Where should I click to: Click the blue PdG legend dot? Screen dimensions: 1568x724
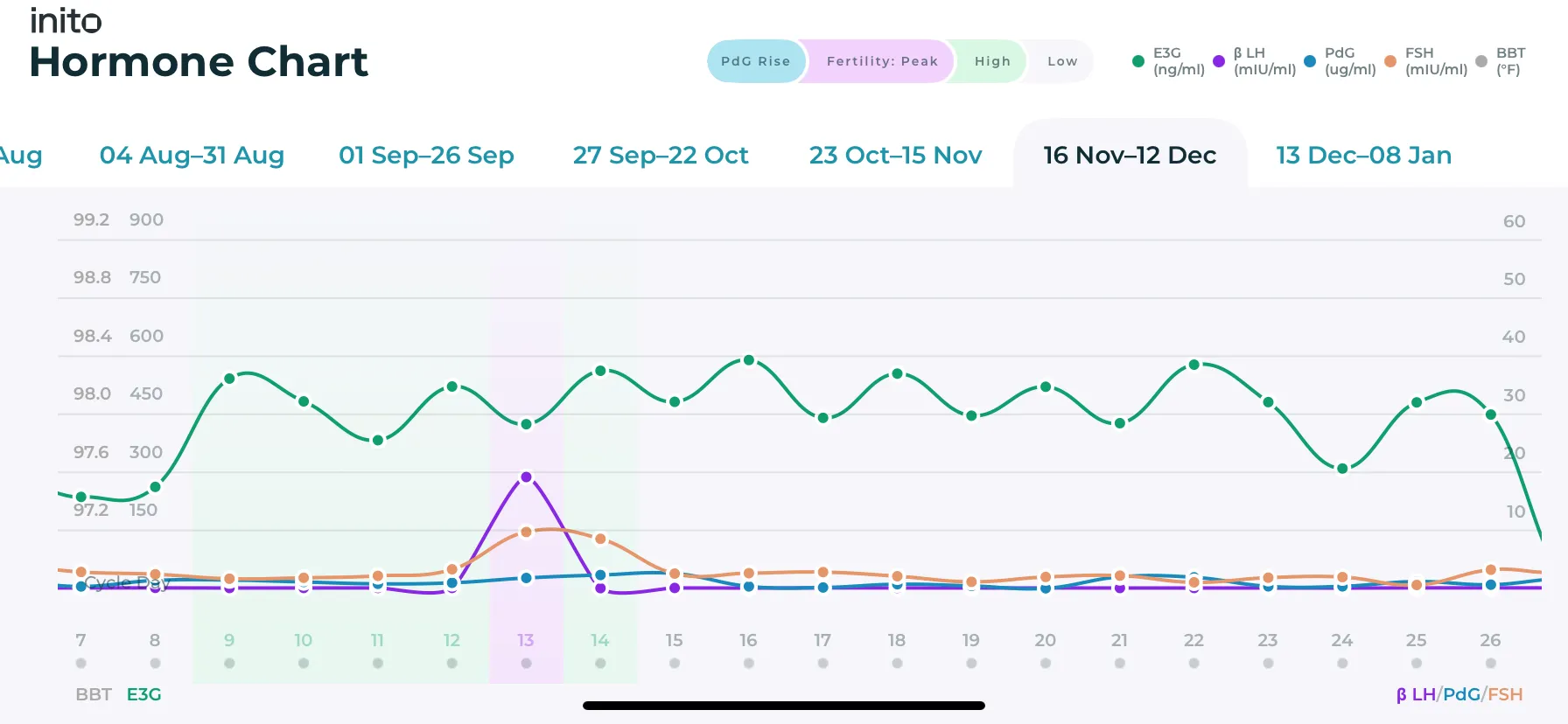pyautogui.click(x=1310, y=61)
